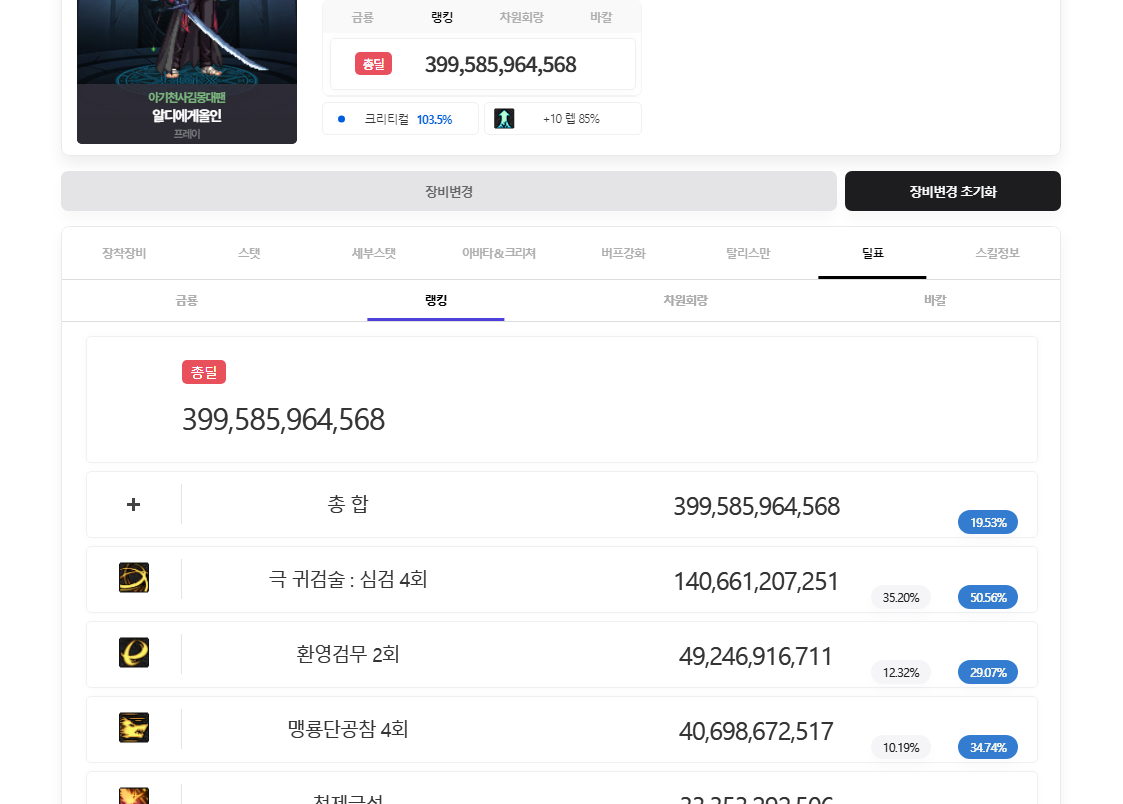Switch to the 스킬정보 tab
The width and height of the screenshot is (1123, 804).
(x=997, y=253)
